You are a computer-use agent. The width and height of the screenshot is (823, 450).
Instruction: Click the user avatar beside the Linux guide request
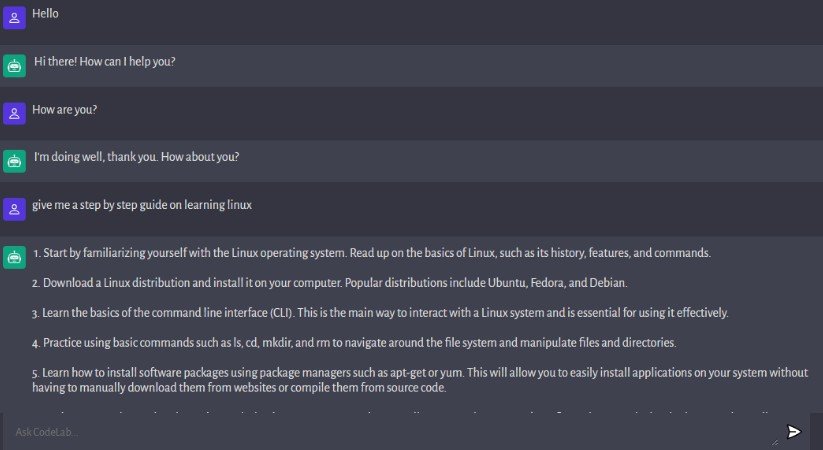(14, 209)
